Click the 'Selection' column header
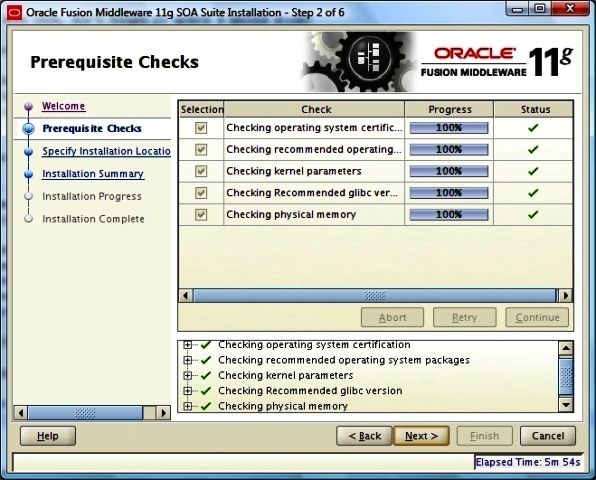Viewport: 596px width, 480px height. tap(201, 109)
